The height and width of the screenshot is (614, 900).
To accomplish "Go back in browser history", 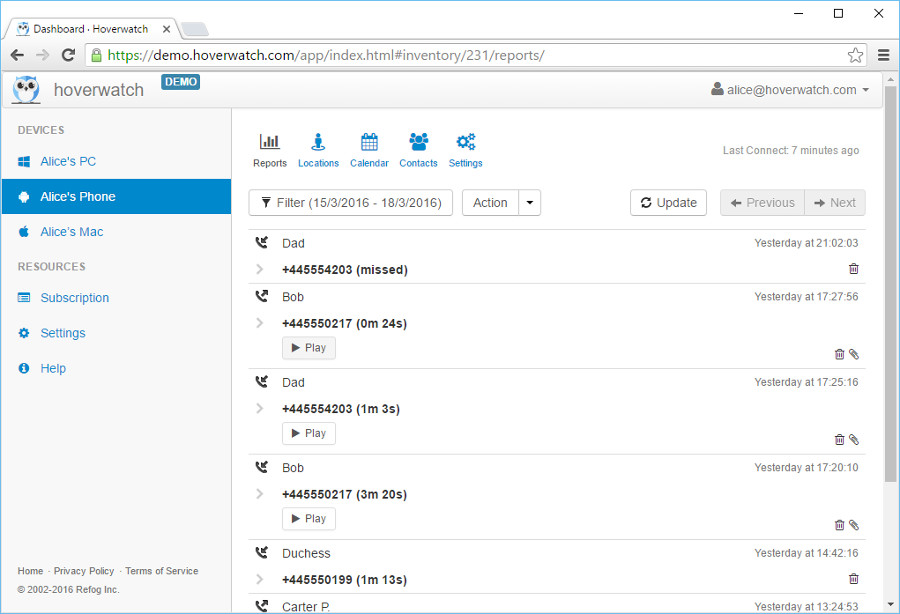I will (x=17, y=55).
